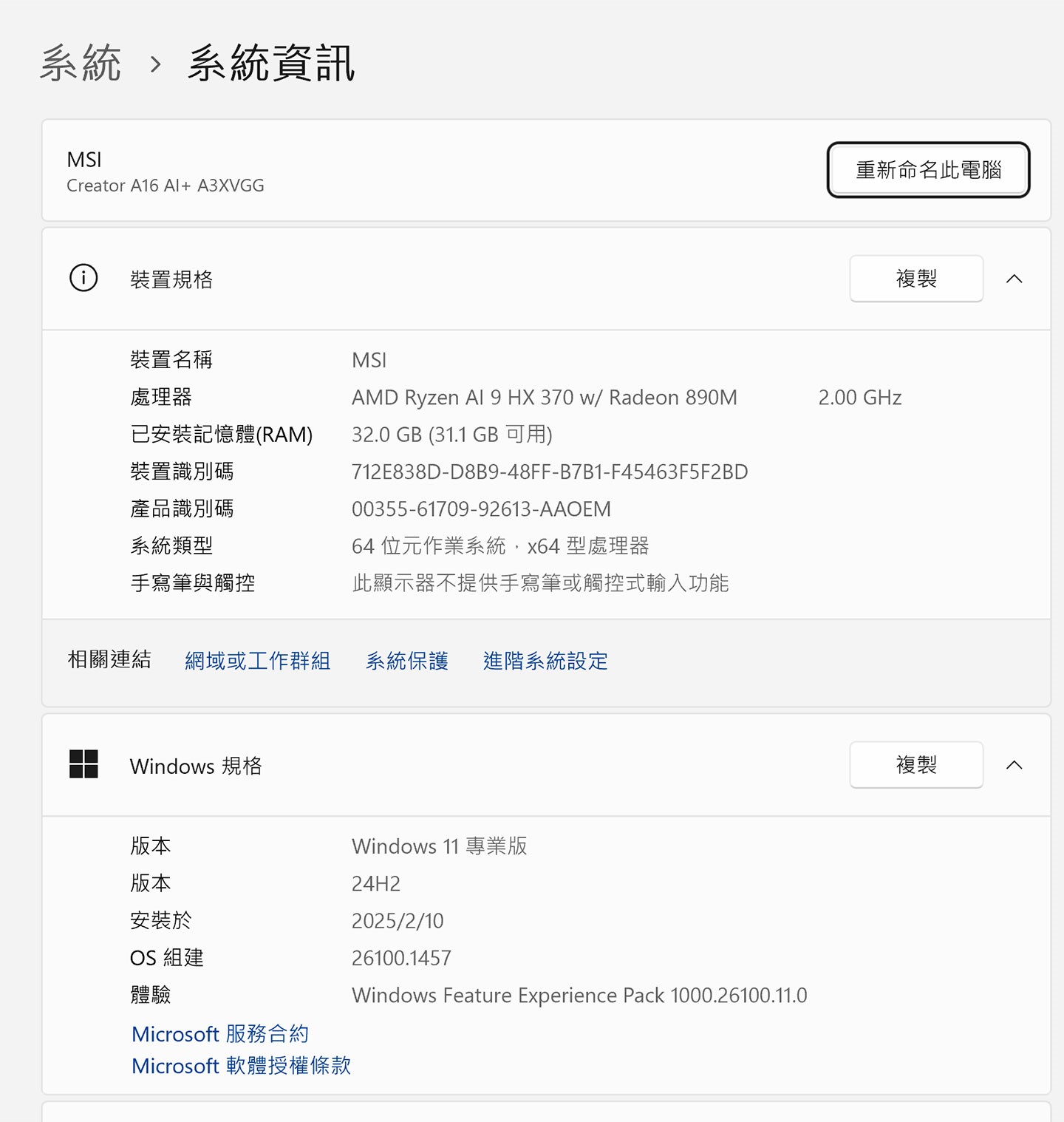This screenshot has width=1064, height=1122.
Task: Click the 處理器 label
Action: pos(161,398)
